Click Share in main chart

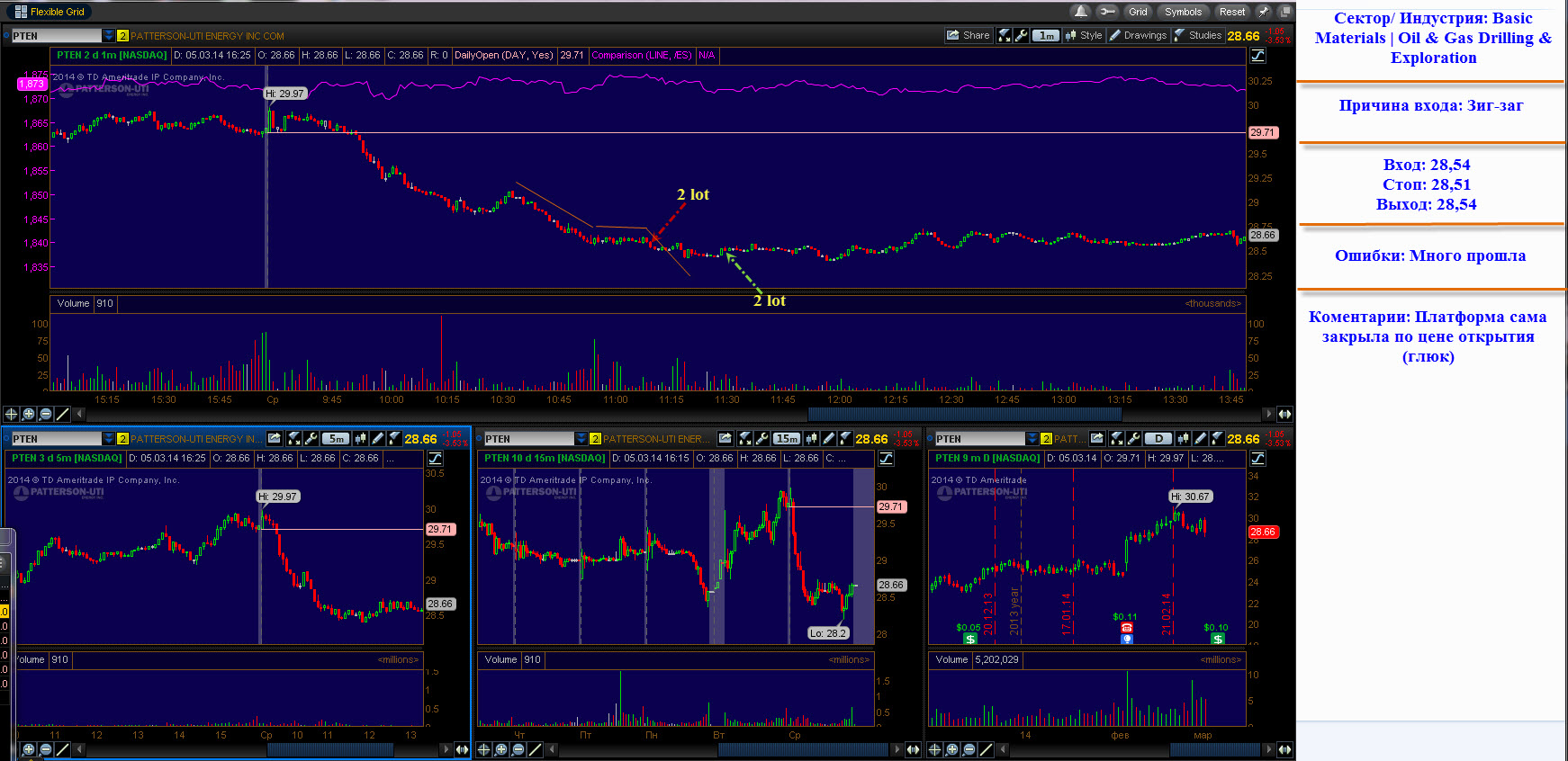pos(968,35)
